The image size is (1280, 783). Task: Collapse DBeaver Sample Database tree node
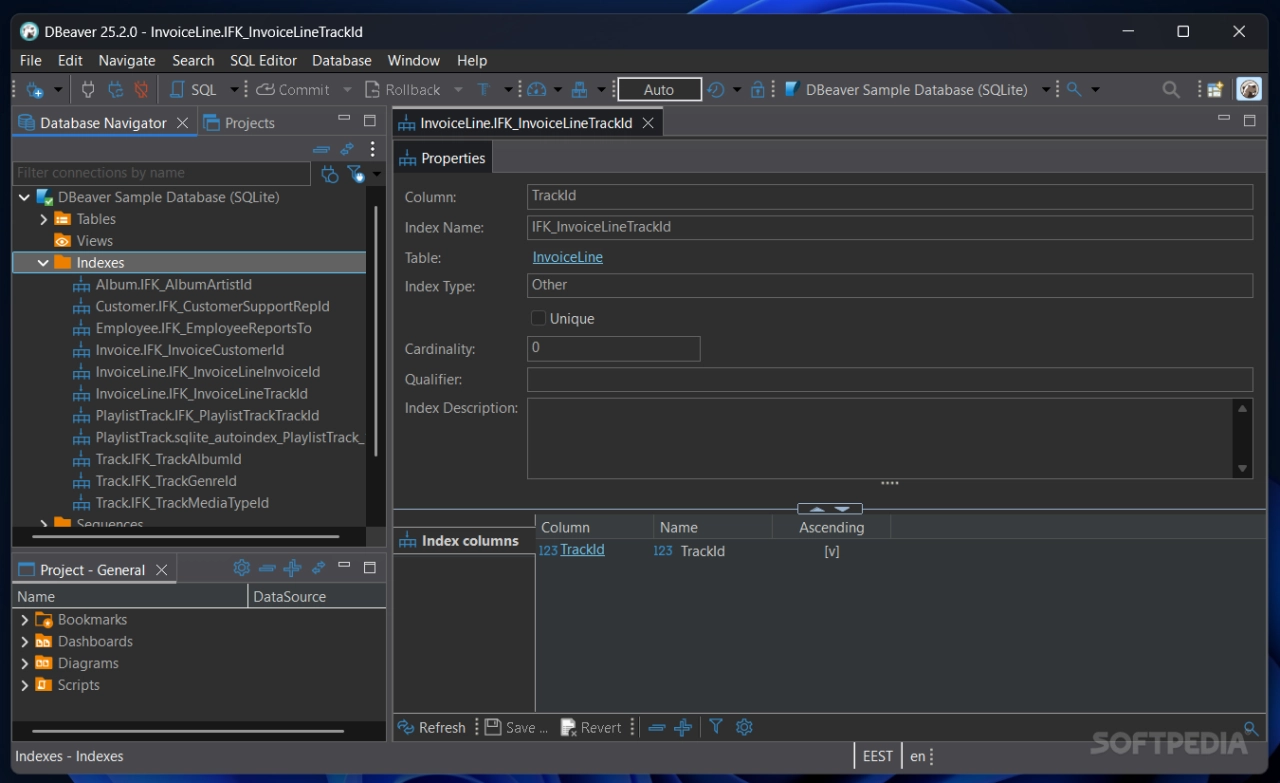[x=24, y=197]
